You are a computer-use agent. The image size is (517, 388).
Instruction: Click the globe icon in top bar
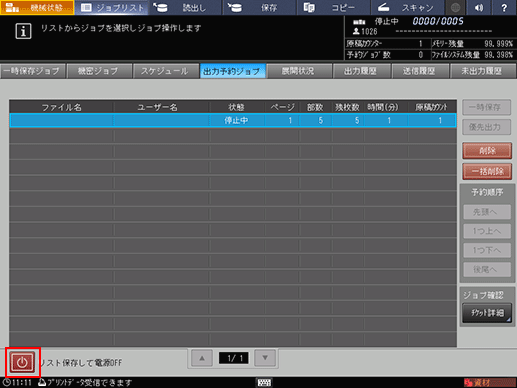[x=455, y=7]
